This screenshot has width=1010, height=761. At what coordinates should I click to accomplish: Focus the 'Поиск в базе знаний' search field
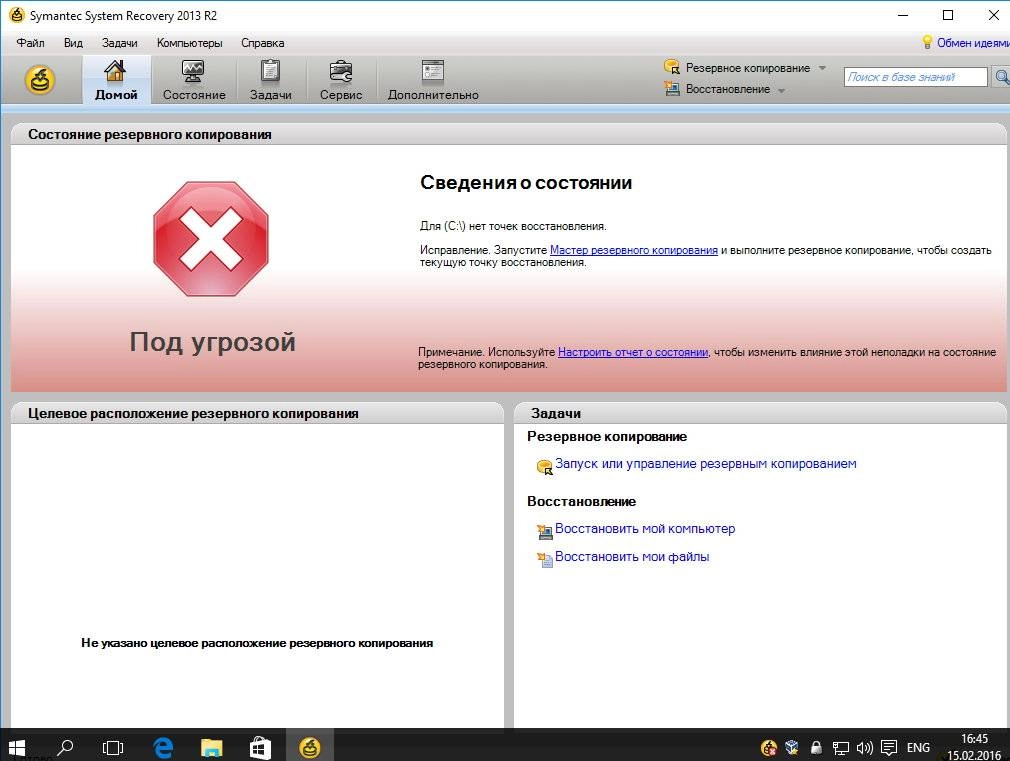pyautogui.click(x=915, y=77)
